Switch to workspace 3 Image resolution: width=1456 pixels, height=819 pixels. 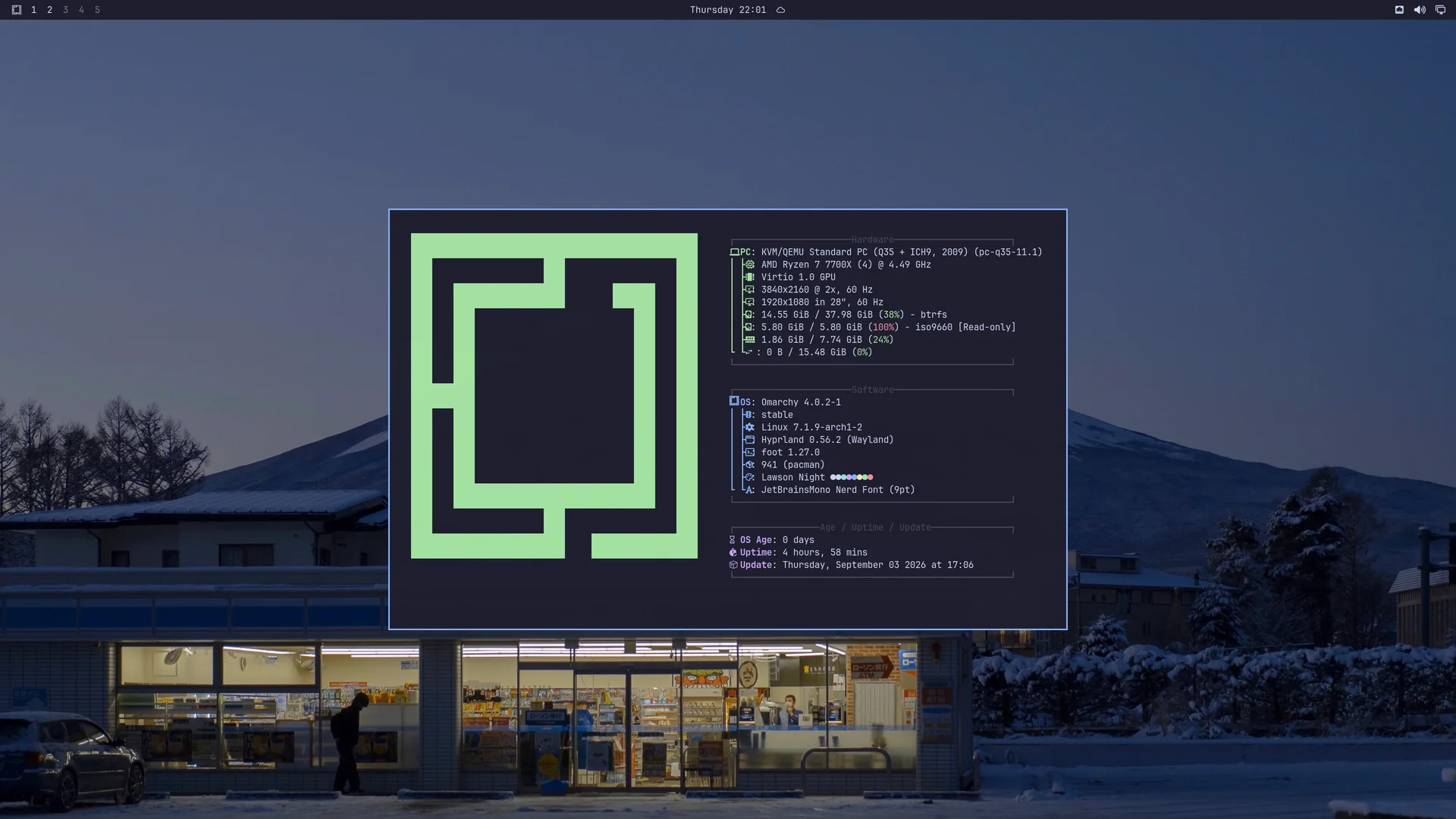(x=65, y=10)
